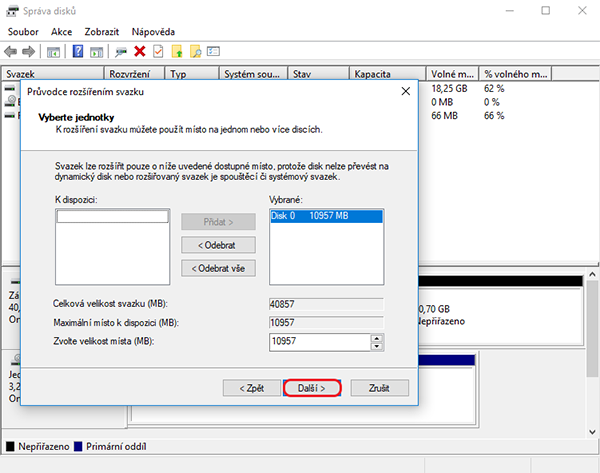Click the show/hide console tree icon
Screen dimensions: 600x473
pos(53,51)
